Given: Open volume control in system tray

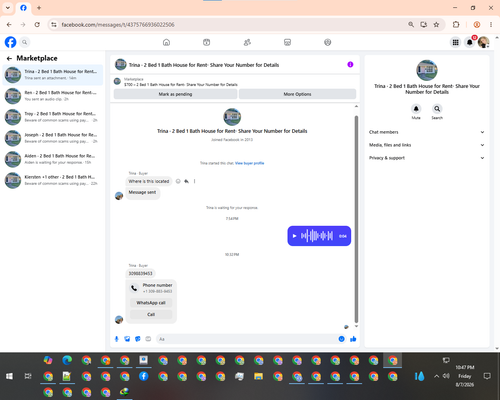Looking at the screenshot, I should point(446,376).
